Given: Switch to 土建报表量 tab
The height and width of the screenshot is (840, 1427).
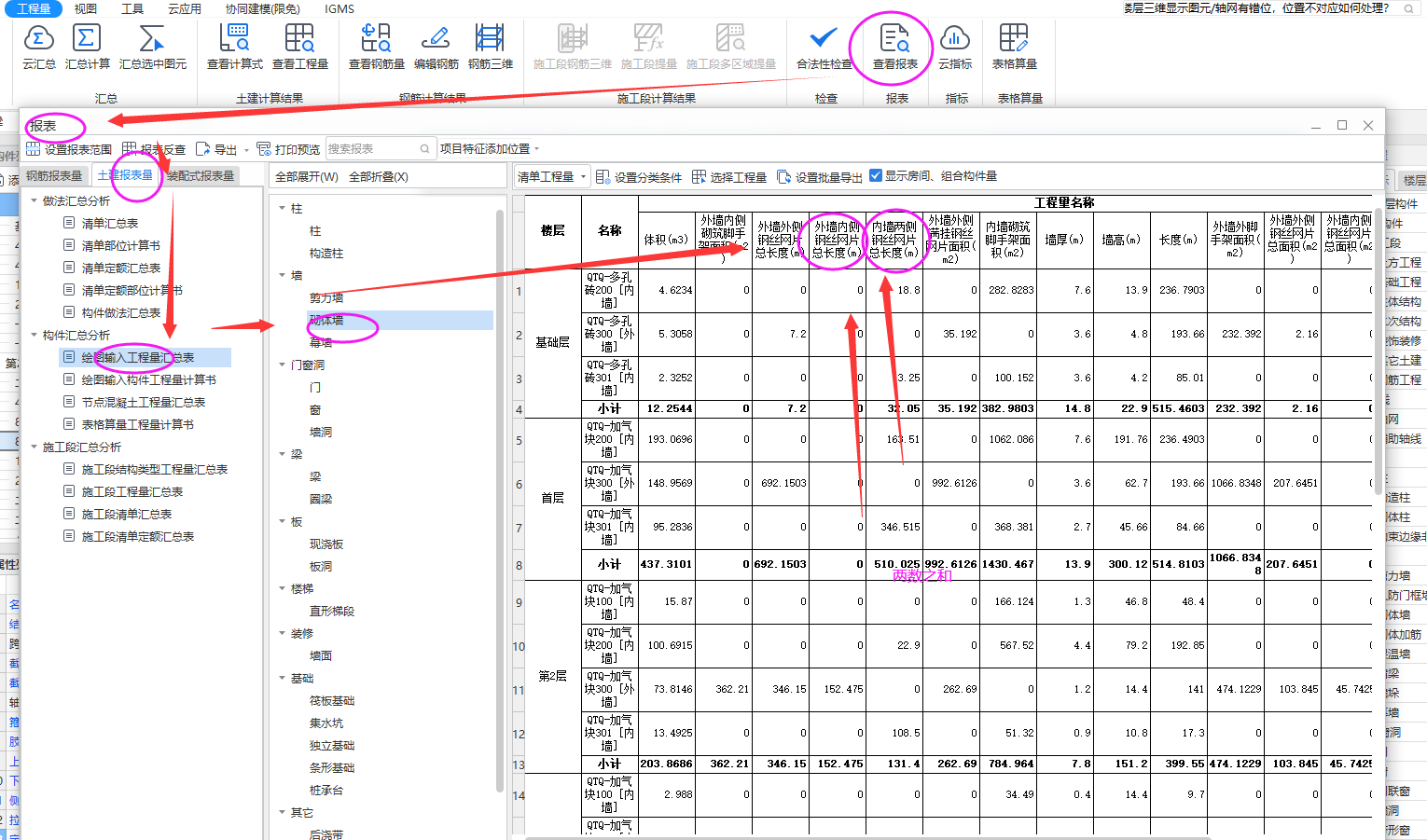Looking at the screenshot, I should [125, 175].
